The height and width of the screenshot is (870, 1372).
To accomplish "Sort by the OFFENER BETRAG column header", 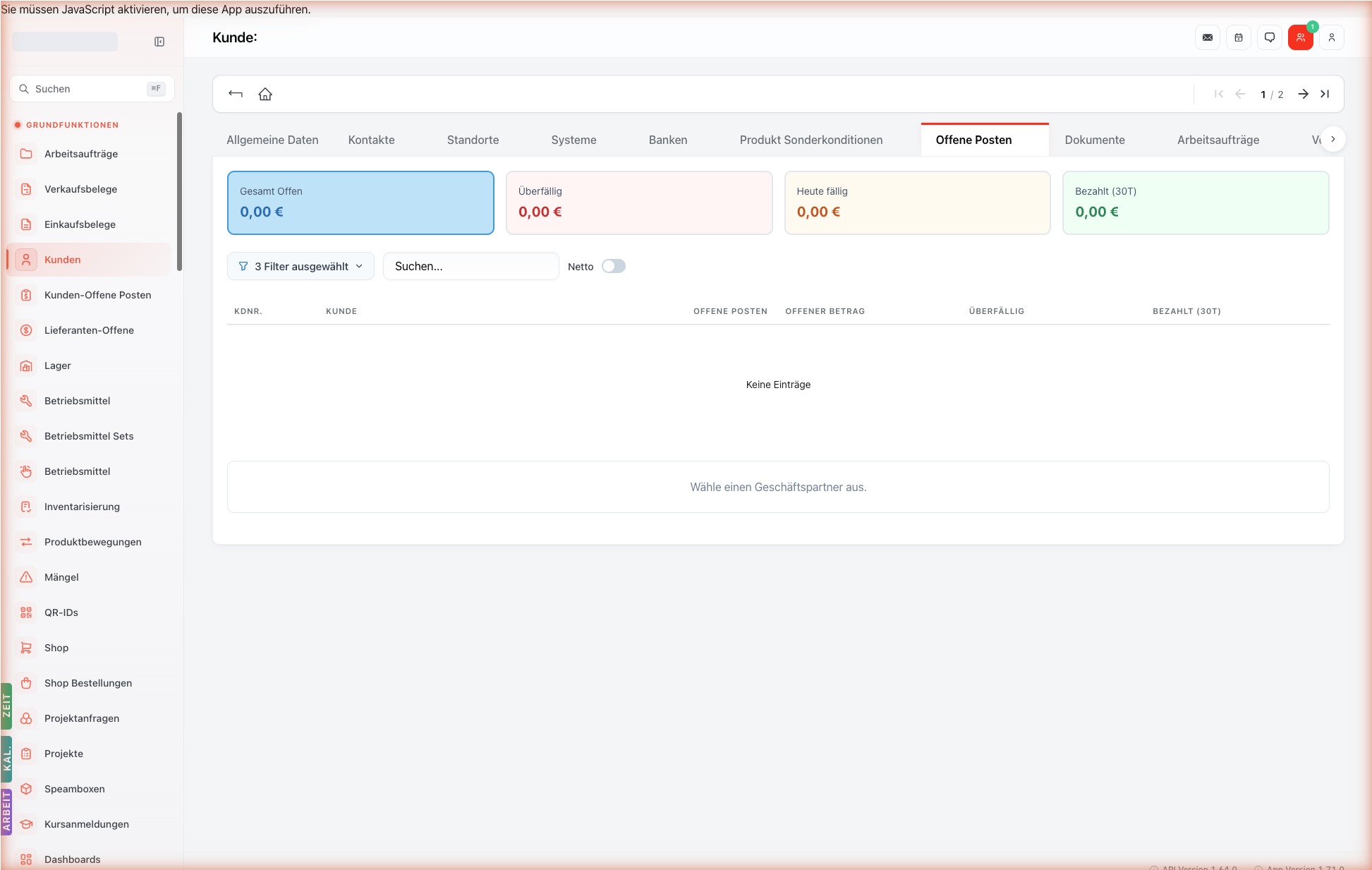I will (825, 311).
